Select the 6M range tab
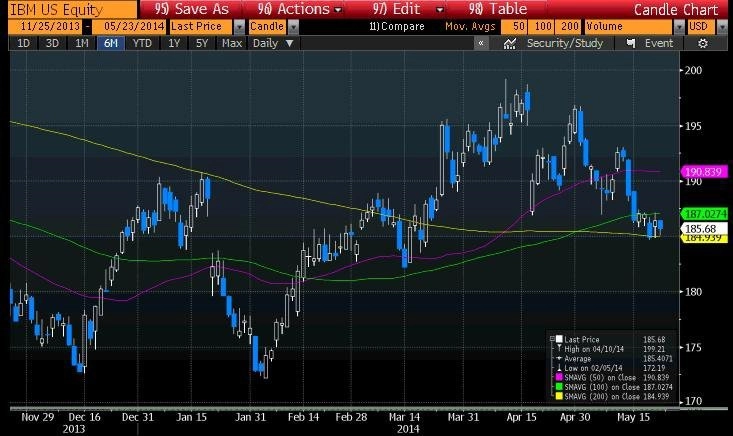 (x=111, y=43)
